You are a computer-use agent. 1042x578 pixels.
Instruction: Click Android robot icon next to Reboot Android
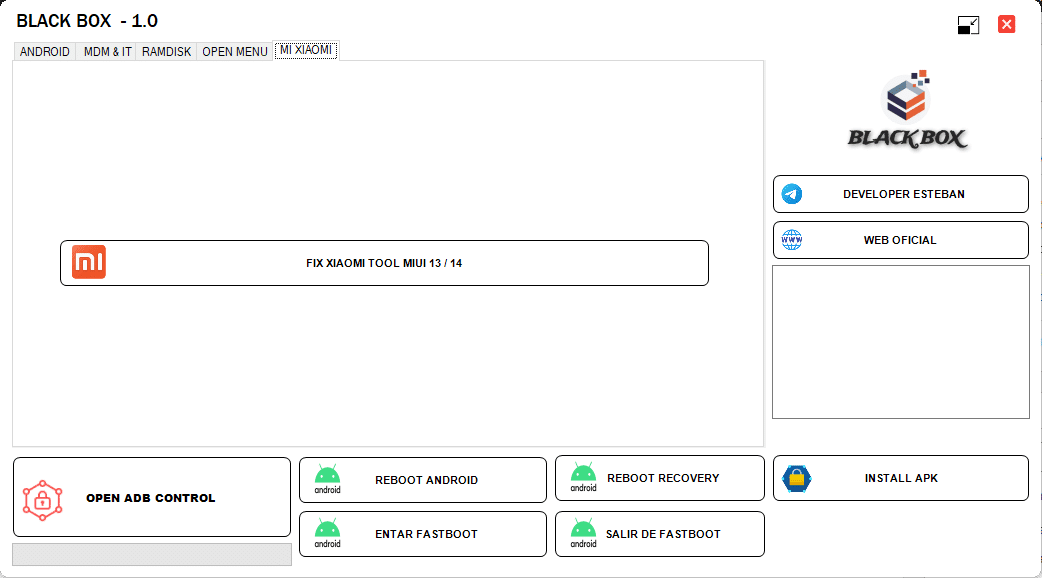pos(328,479)
